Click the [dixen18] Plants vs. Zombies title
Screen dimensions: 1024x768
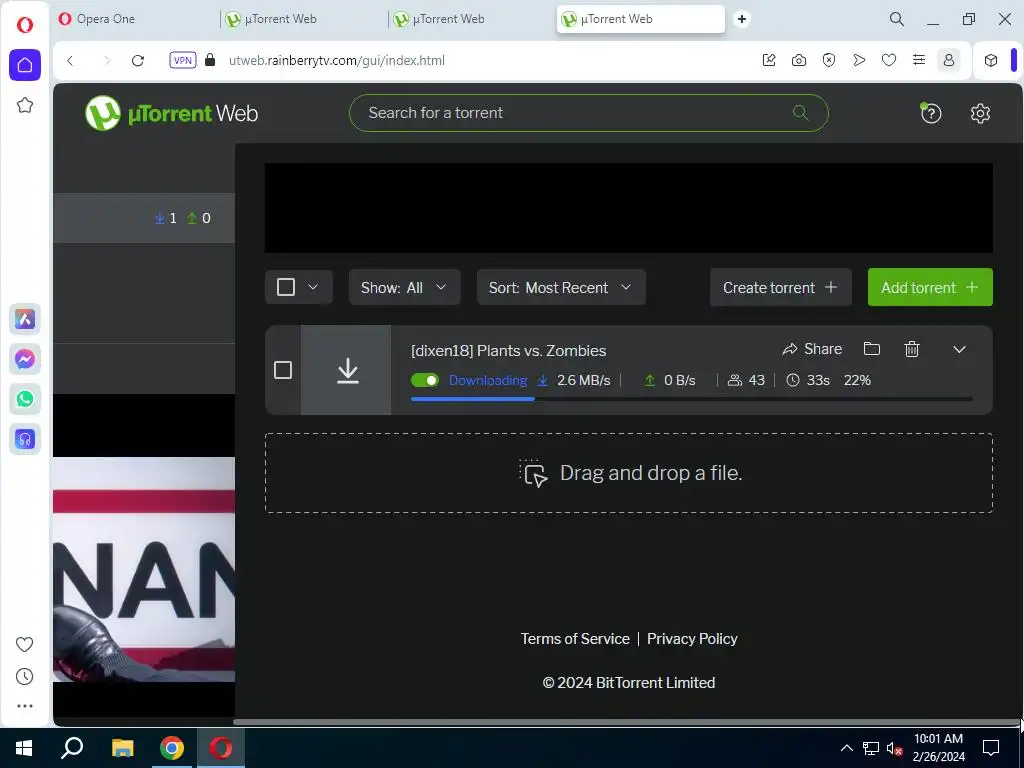(x=508, y=351)
